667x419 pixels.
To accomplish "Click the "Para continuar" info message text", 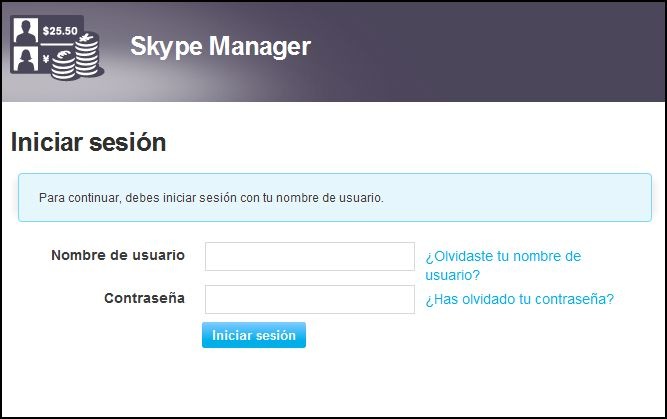I will 211,198.
